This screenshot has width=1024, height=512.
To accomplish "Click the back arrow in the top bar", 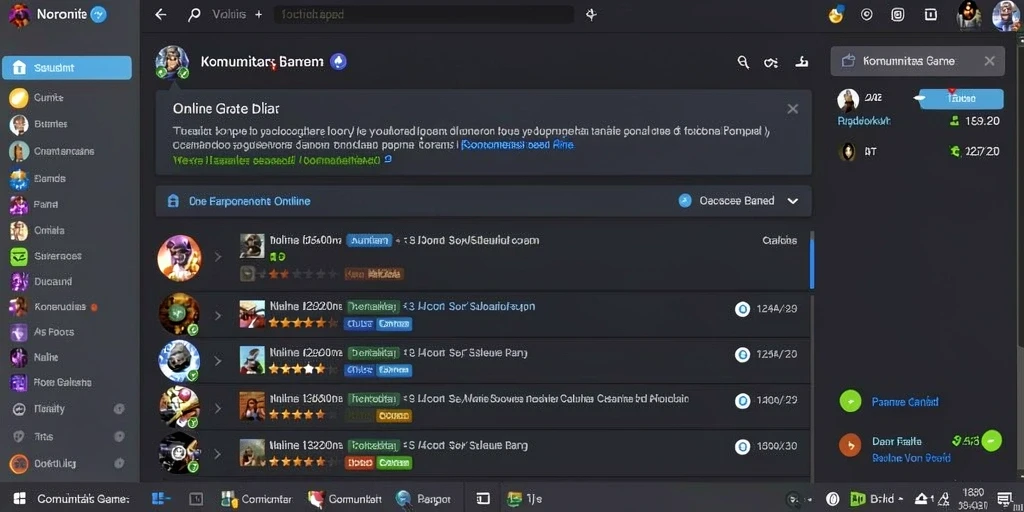I will coord(161,14).
